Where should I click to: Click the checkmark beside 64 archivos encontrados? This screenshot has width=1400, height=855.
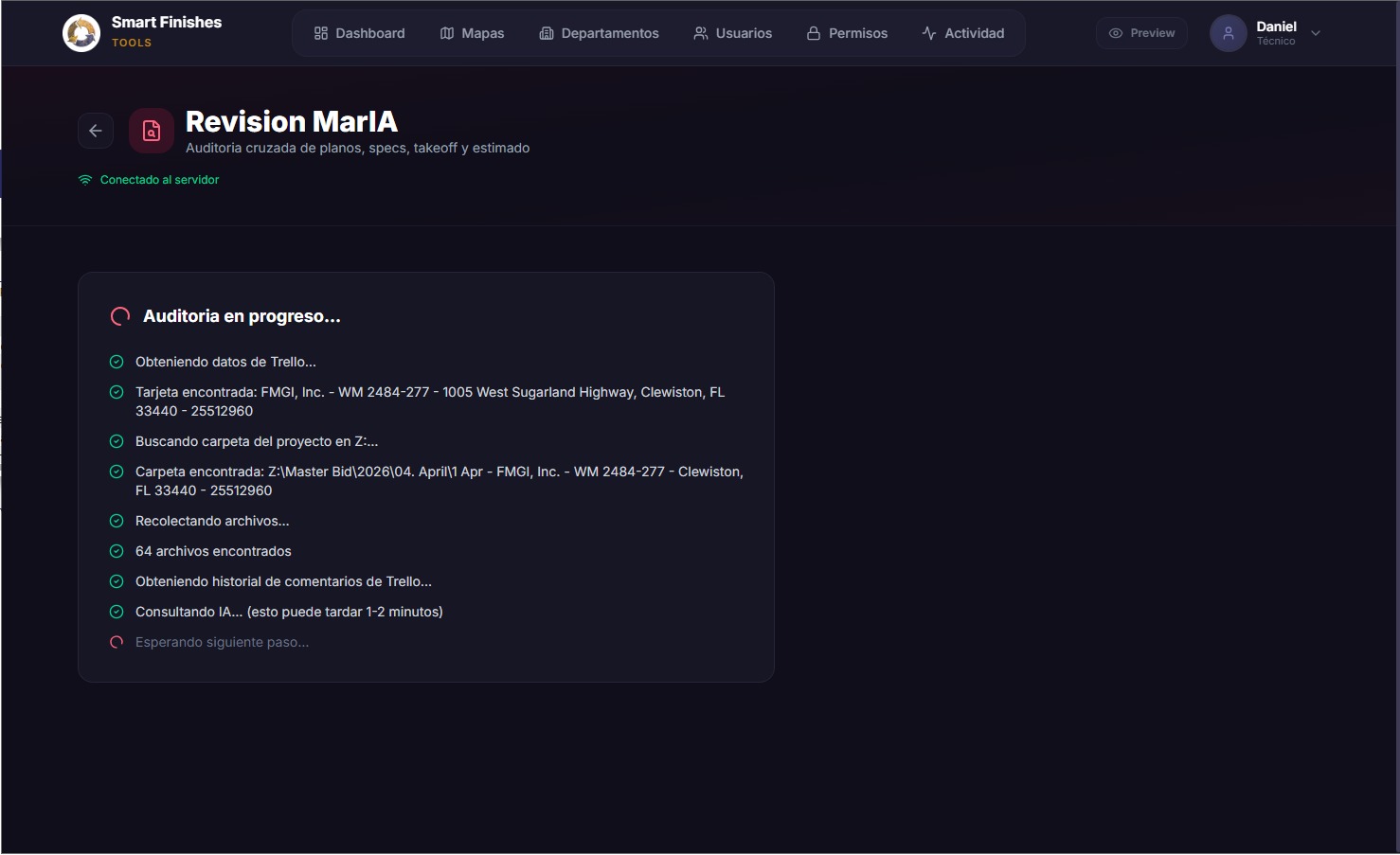pos(117,551)
